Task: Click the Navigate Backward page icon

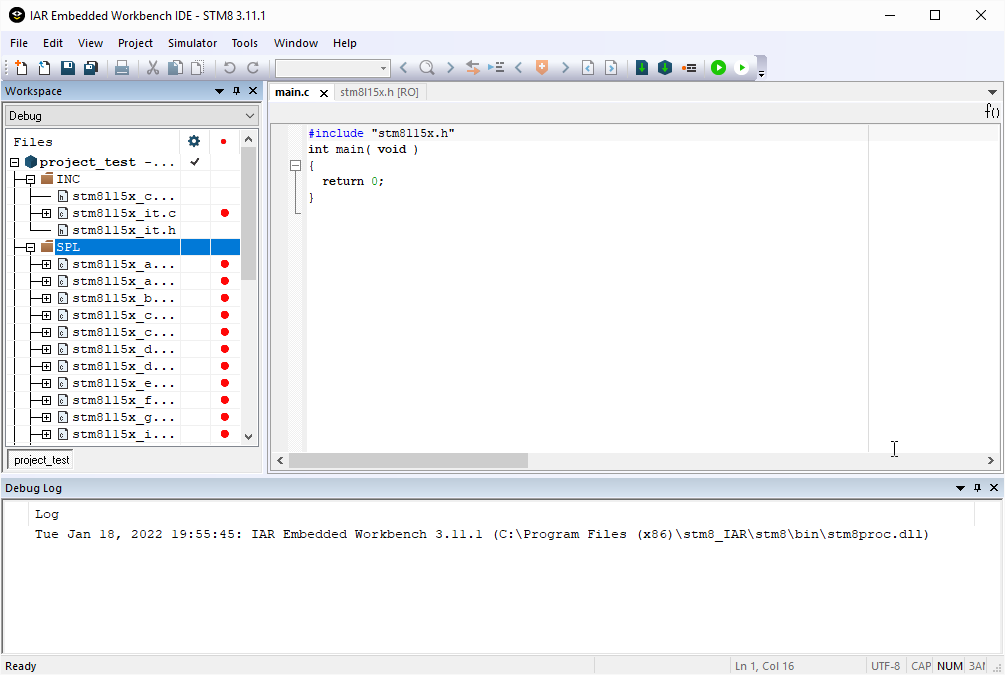Action: point(588,67)
